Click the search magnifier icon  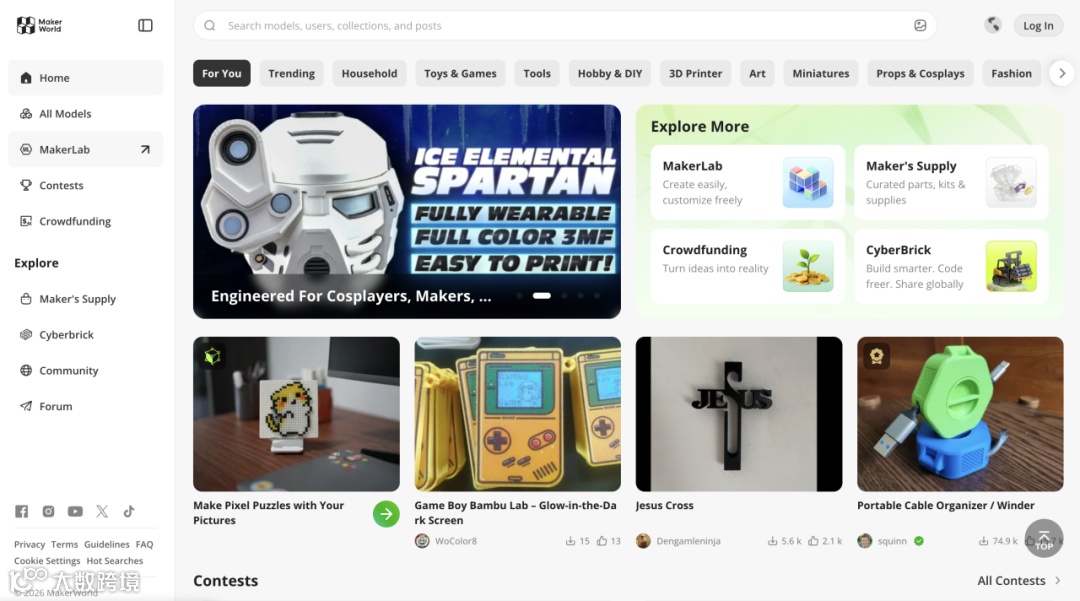pyautogui.click(x=210, y=25)
